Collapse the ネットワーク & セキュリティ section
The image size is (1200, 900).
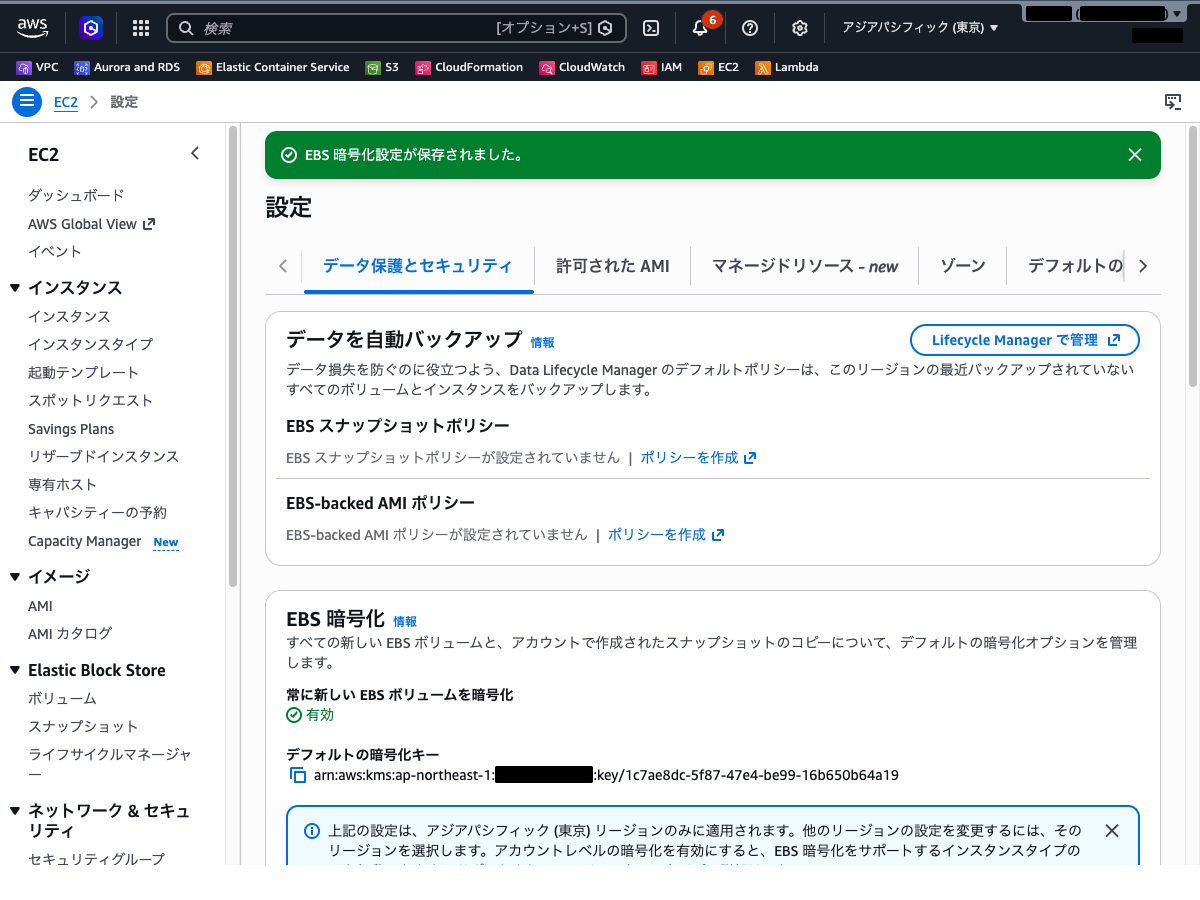click(15, 811)
